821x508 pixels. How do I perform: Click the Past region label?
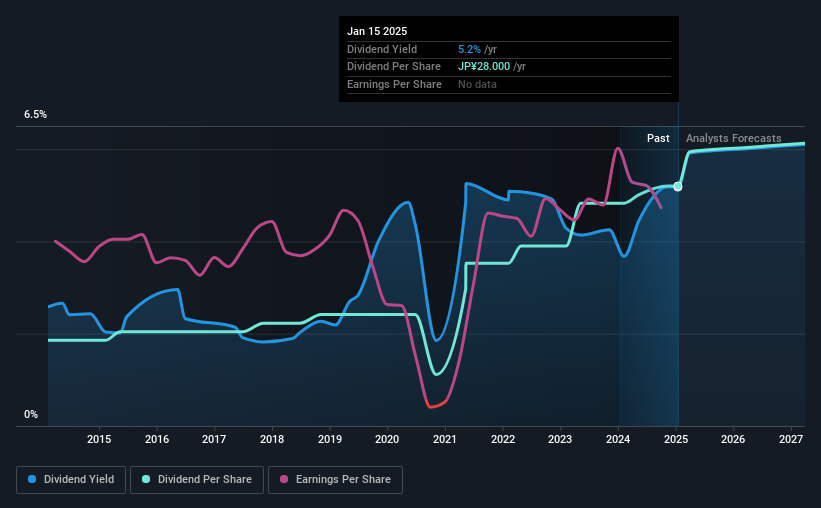click(658, 138)
